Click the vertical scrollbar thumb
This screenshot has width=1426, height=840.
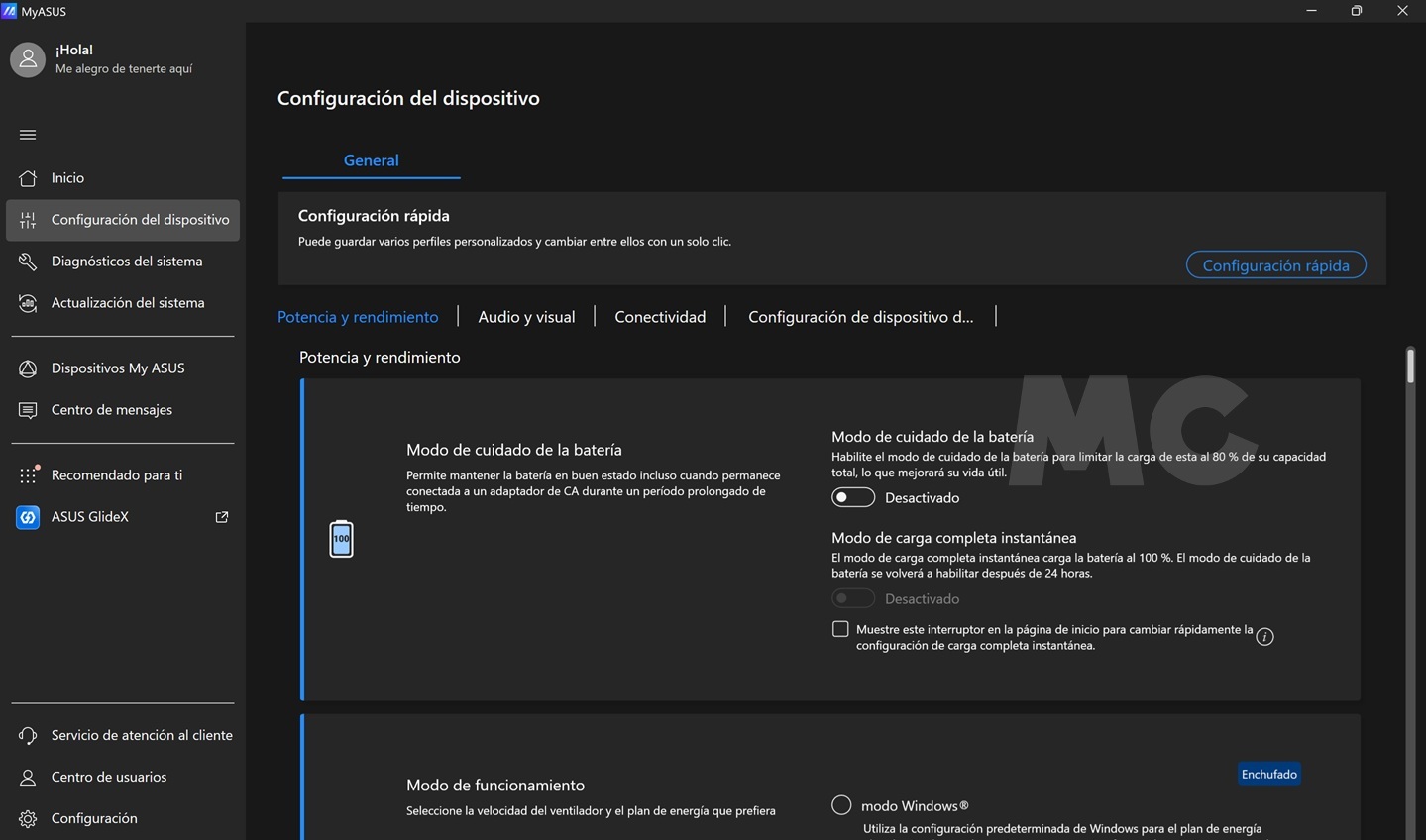click(x=1410, y=365)
